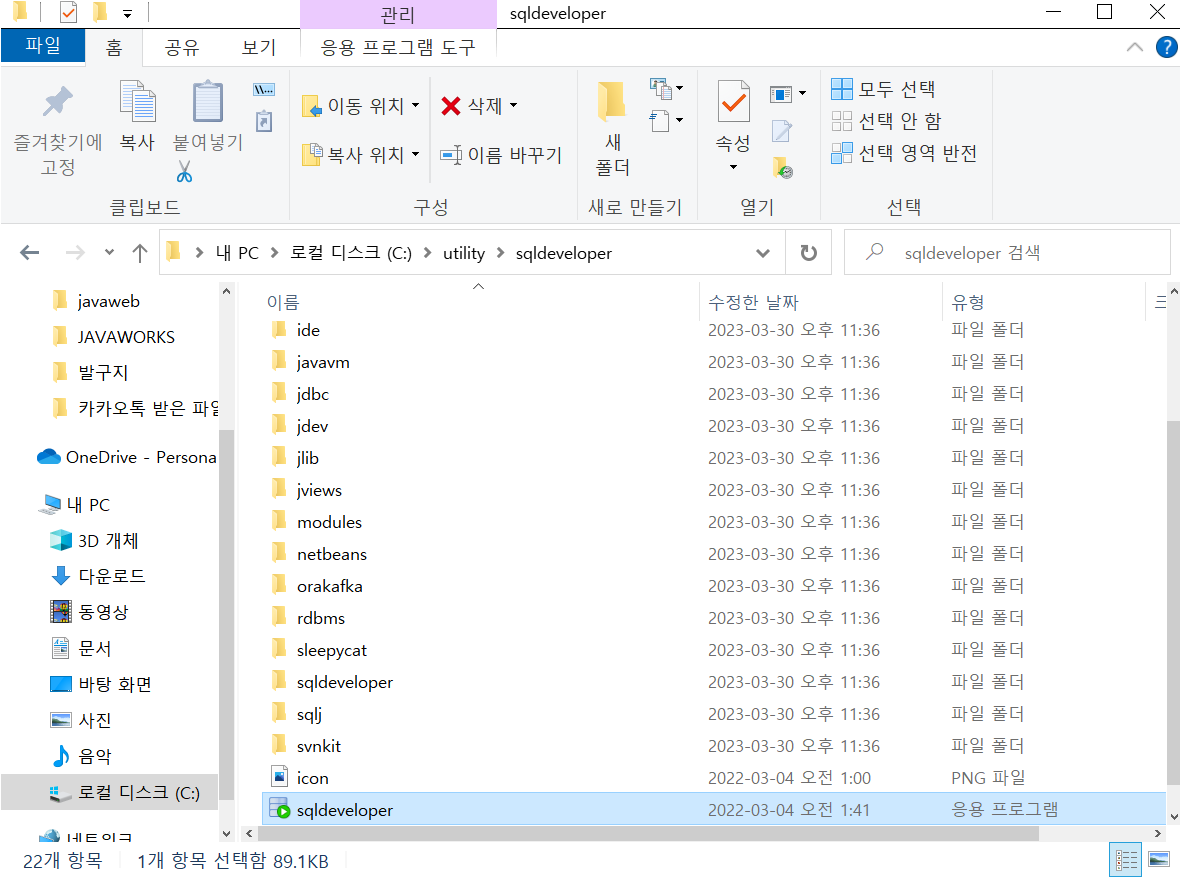Sort by Name (이름) column header

283,302
